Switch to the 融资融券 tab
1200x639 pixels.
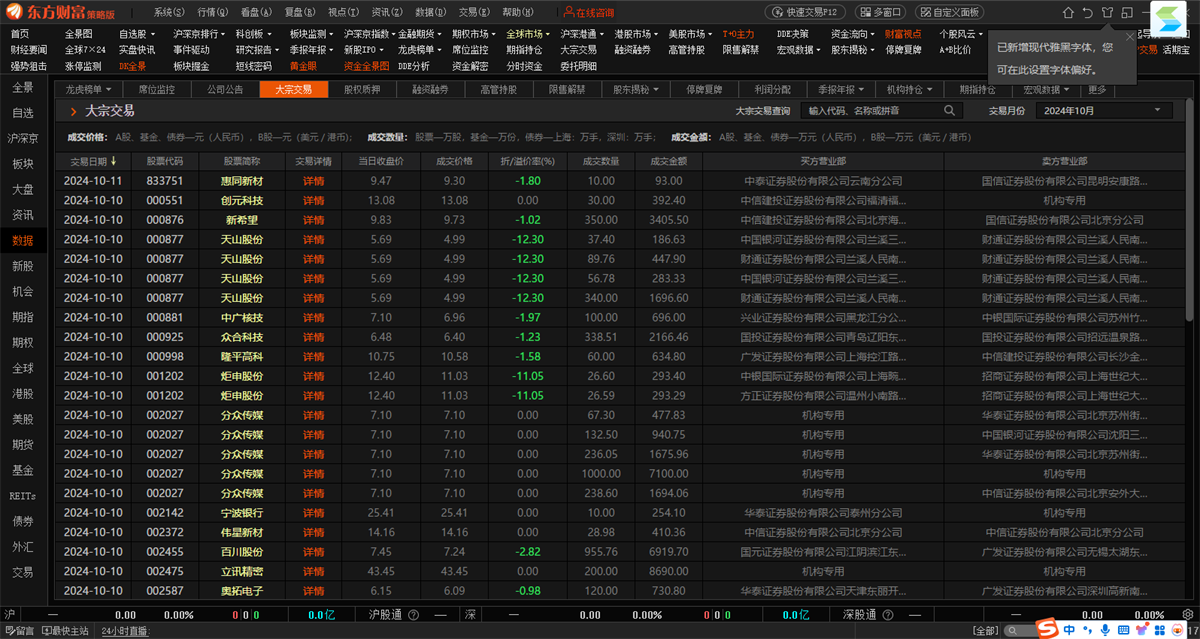(430, 89)
